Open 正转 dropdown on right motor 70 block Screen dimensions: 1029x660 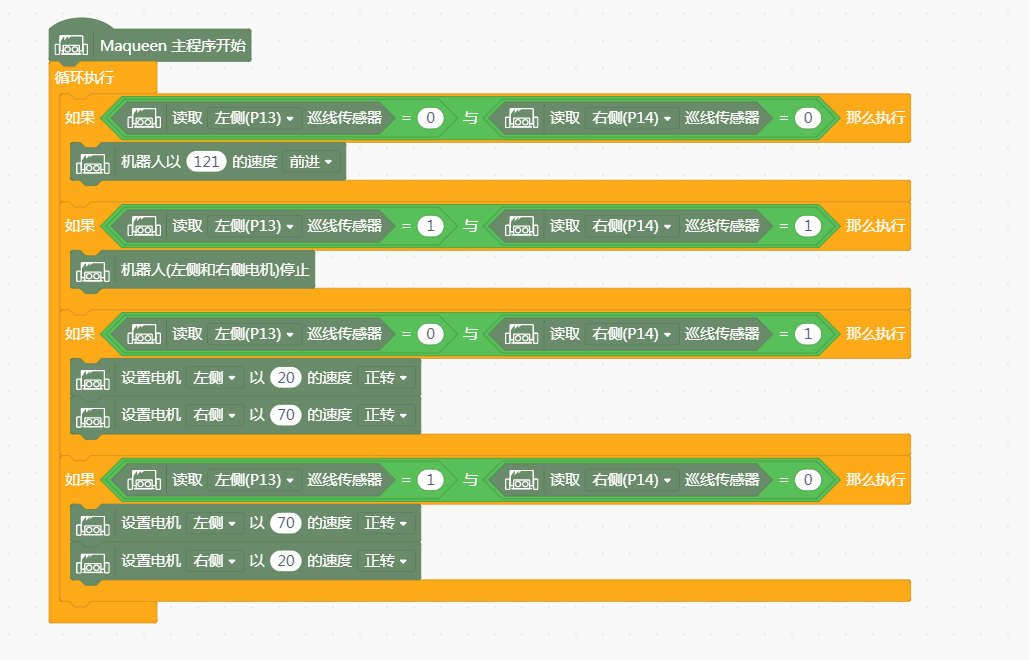tap(387, 415)
